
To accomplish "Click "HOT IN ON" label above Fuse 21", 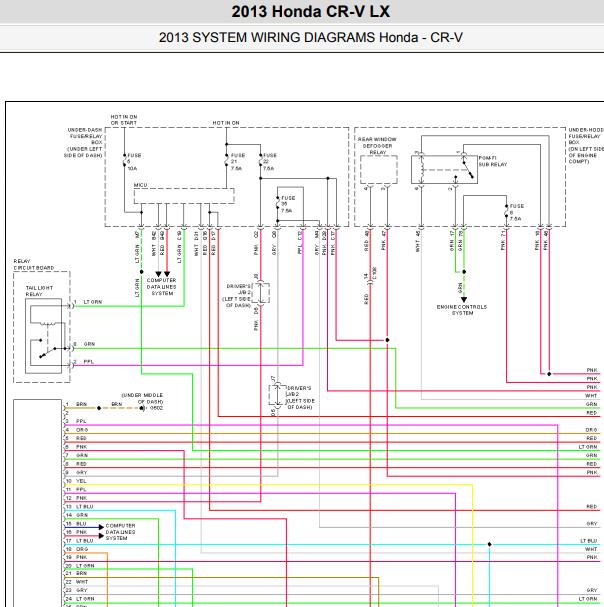I will [226, 123].
